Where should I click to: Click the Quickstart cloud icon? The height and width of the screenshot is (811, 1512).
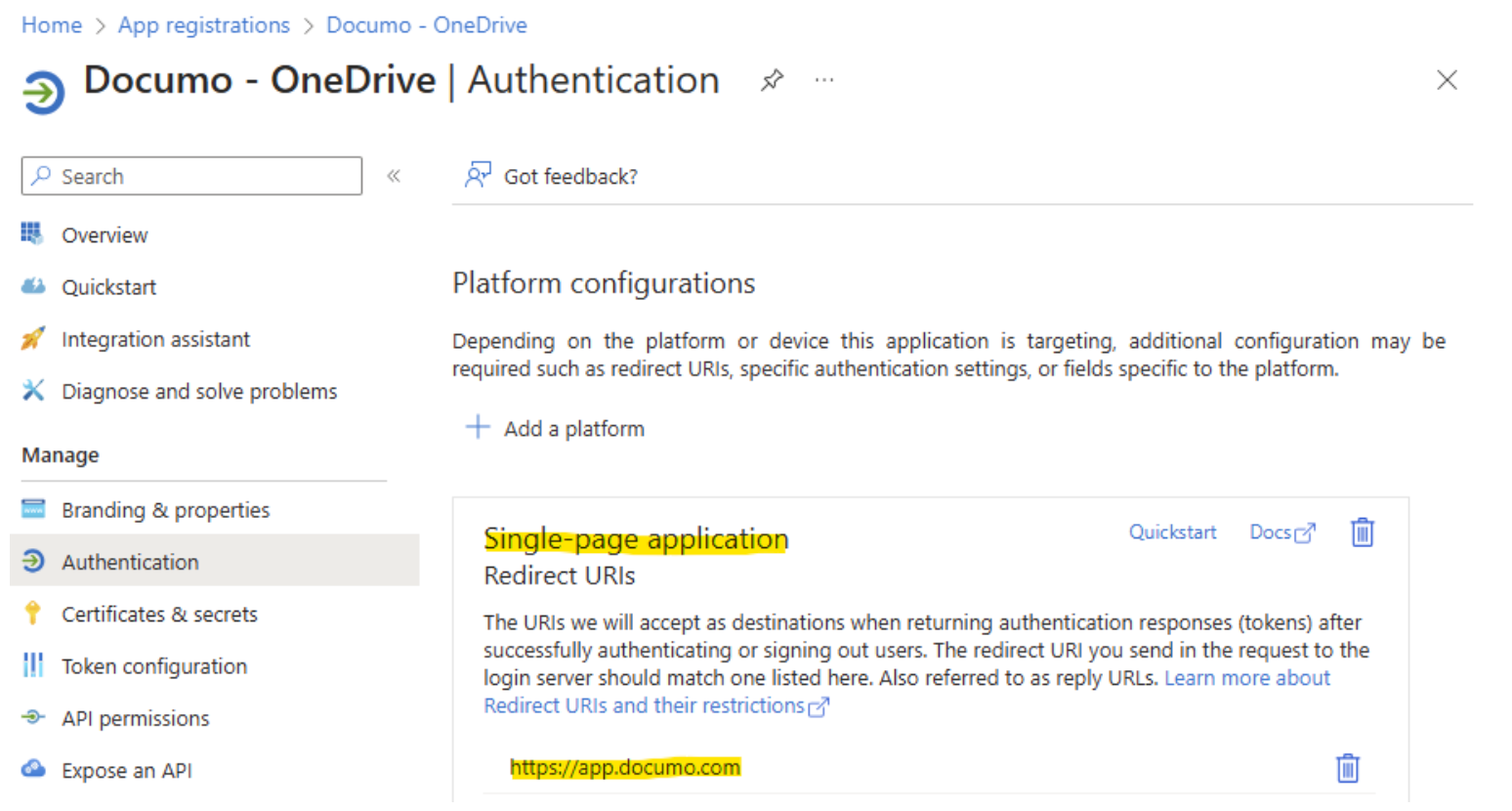point(33,285)
